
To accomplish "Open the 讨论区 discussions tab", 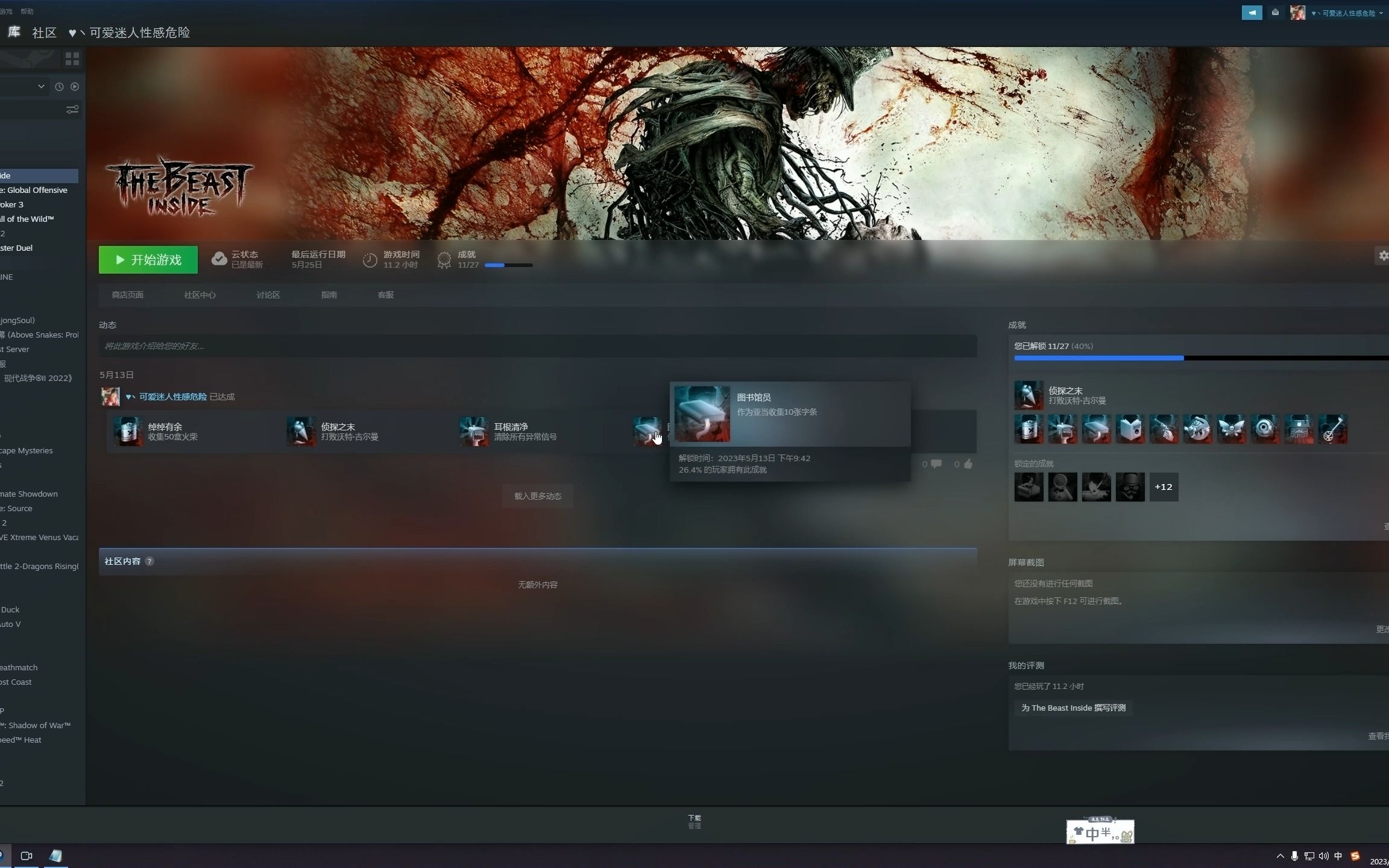I will (x=268, y=295).
